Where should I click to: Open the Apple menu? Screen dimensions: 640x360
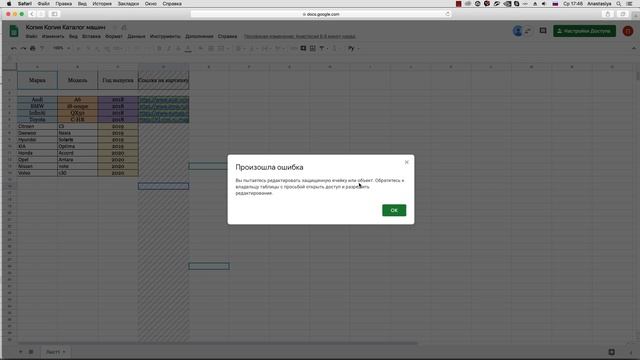coord(9,4)
